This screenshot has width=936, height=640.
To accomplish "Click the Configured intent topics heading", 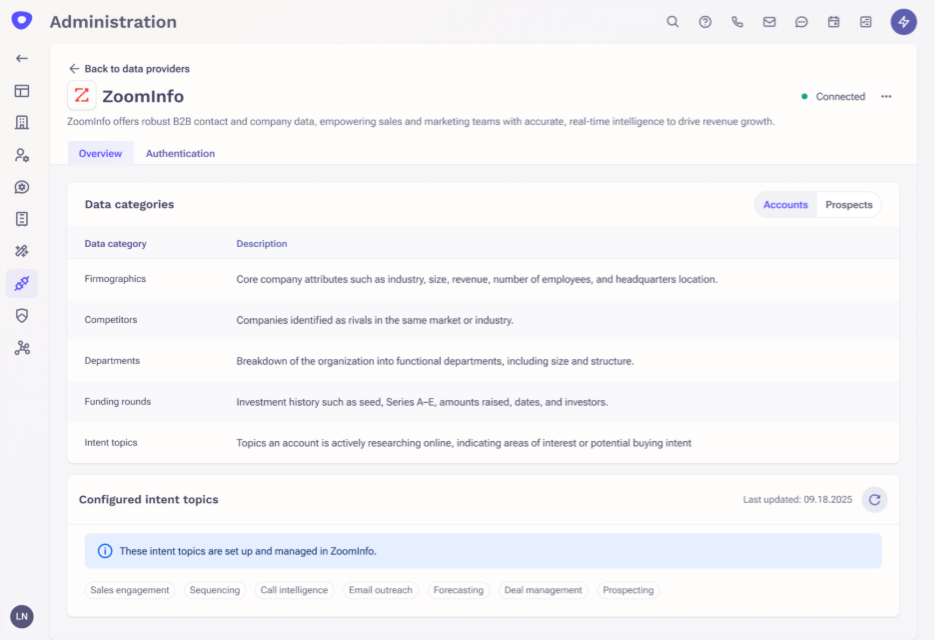I will (149, 500).
